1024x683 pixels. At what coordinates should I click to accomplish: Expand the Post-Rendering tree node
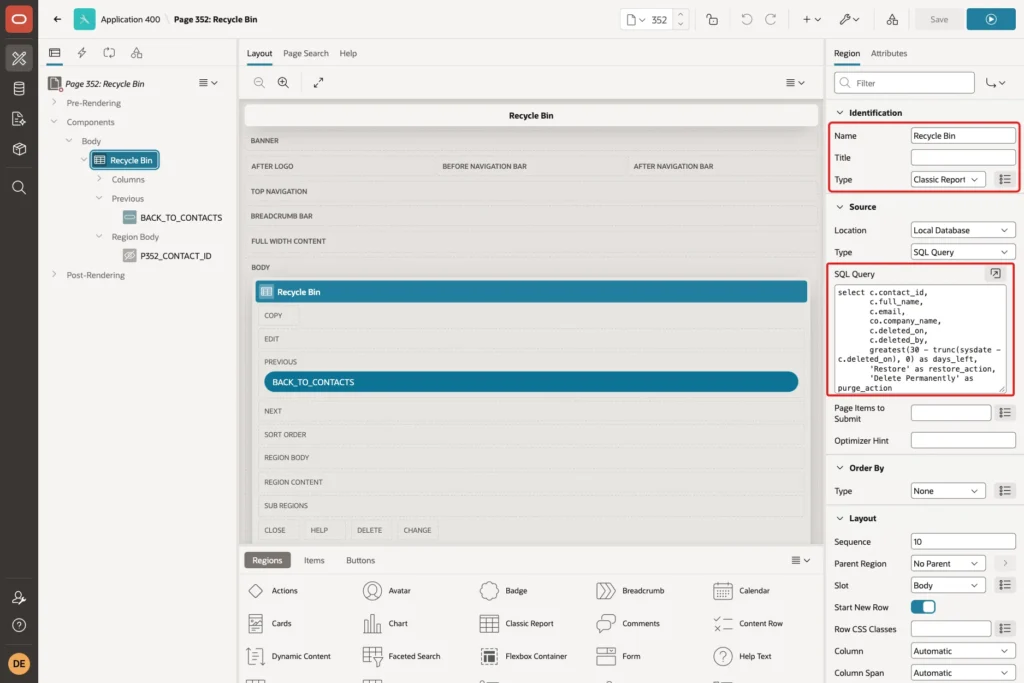coord(54,275)
